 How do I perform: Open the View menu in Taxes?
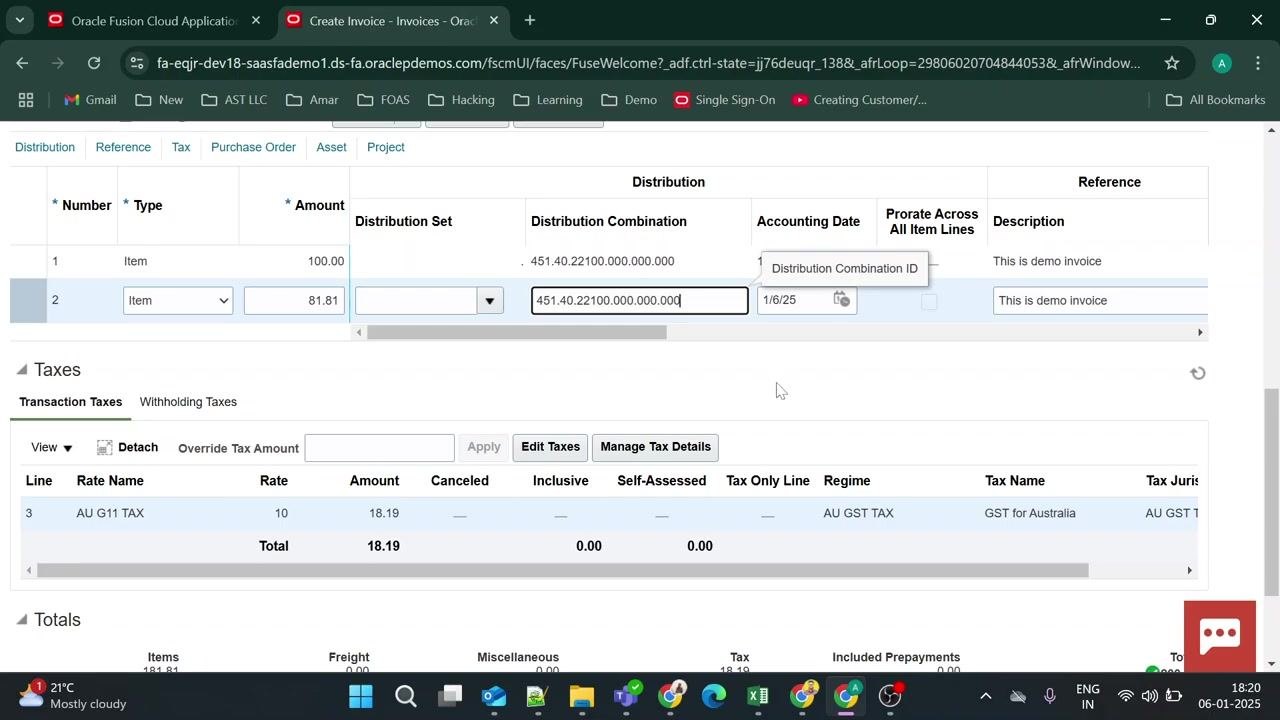(52, 448)
